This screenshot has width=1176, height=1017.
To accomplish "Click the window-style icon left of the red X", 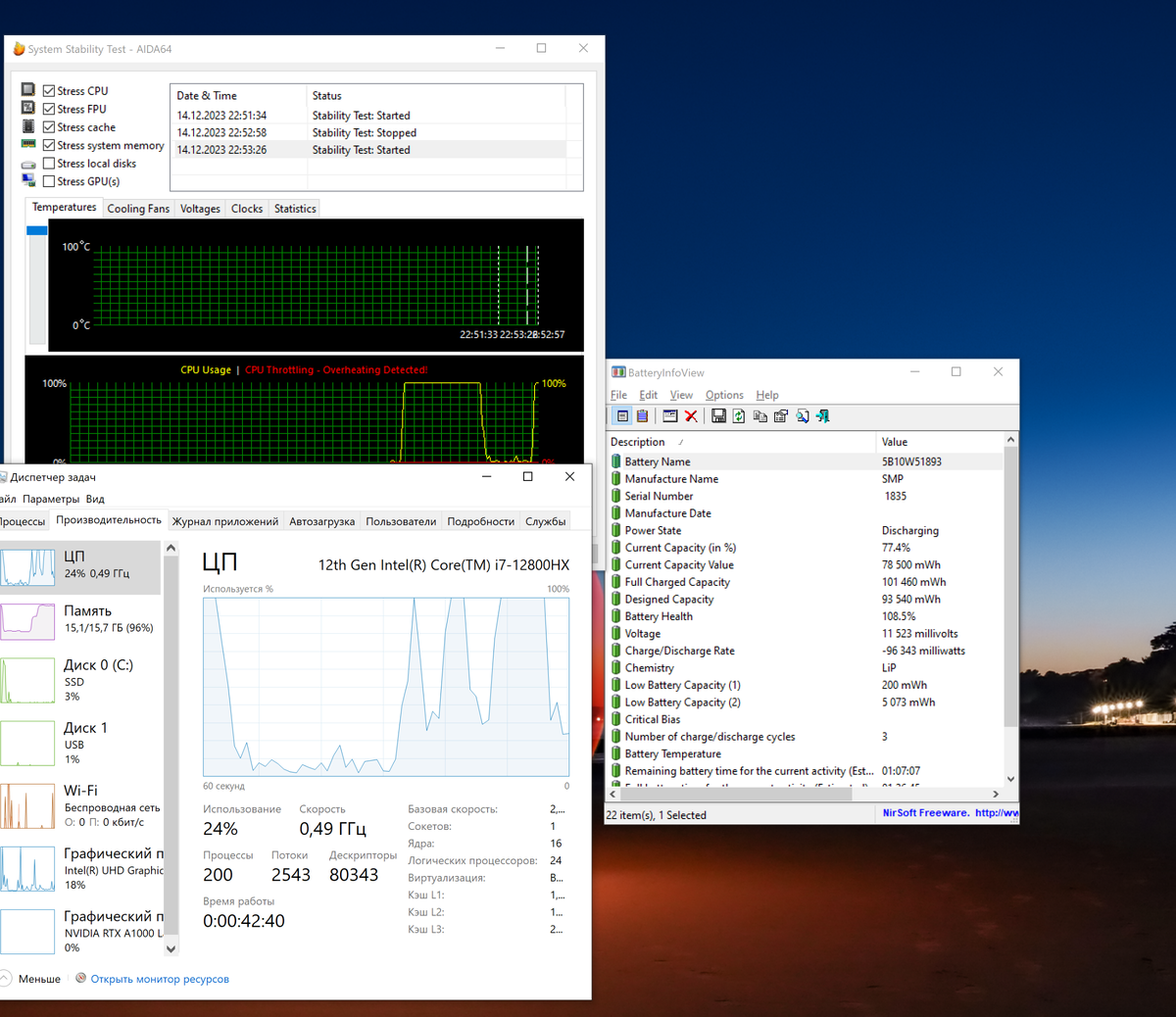I will click(670, 416).
